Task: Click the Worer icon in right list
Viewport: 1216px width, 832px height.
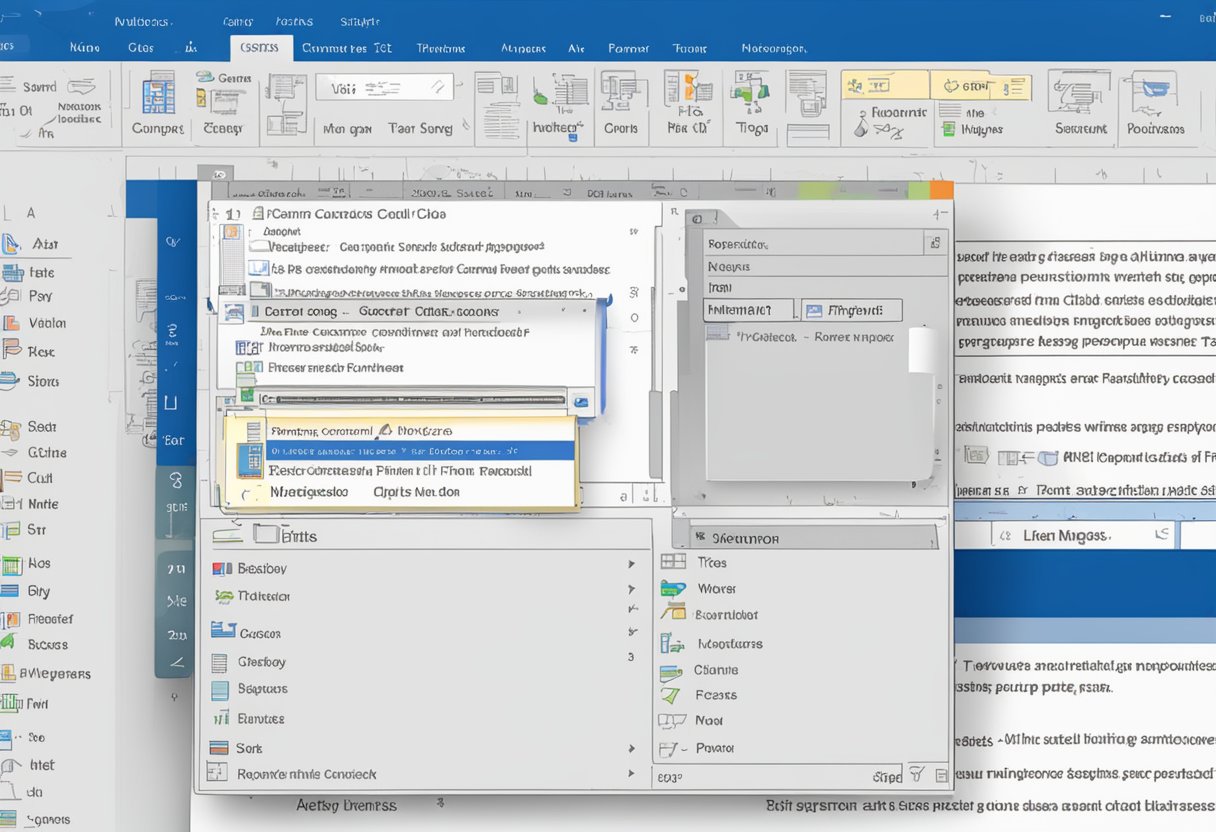Action: pos(674,588)
